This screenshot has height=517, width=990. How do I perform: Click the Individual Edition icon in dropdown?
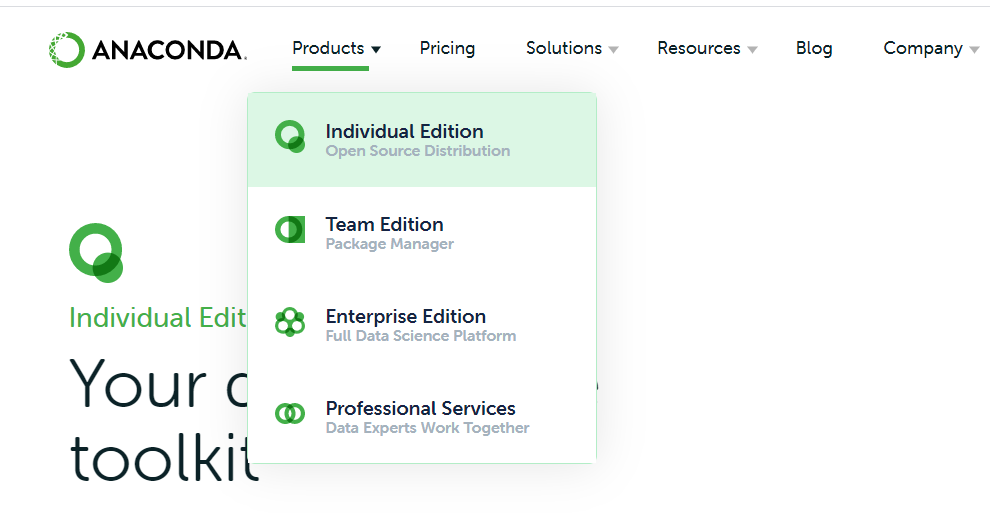[290, 136]
